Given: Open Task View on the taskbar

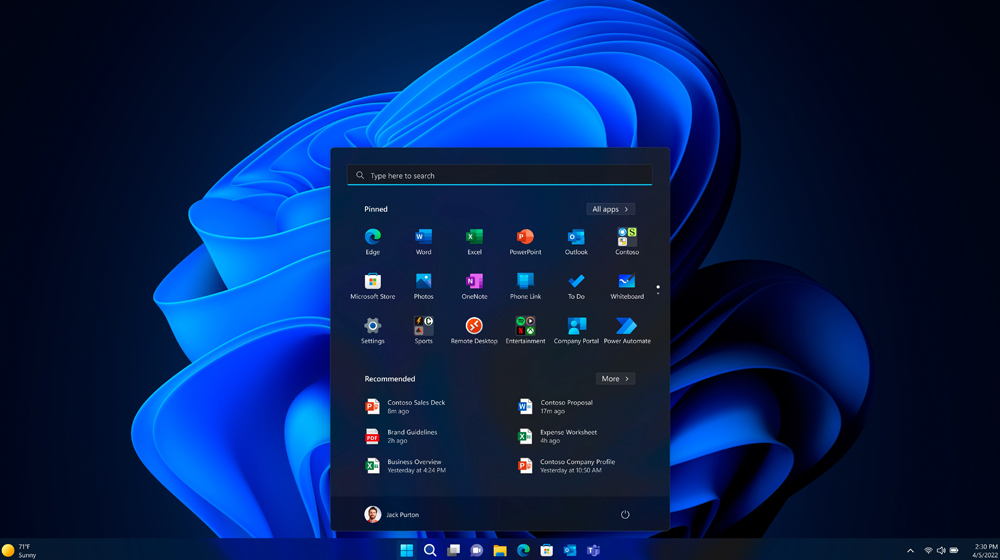Looking at the screenshot, I should [453, 550].
